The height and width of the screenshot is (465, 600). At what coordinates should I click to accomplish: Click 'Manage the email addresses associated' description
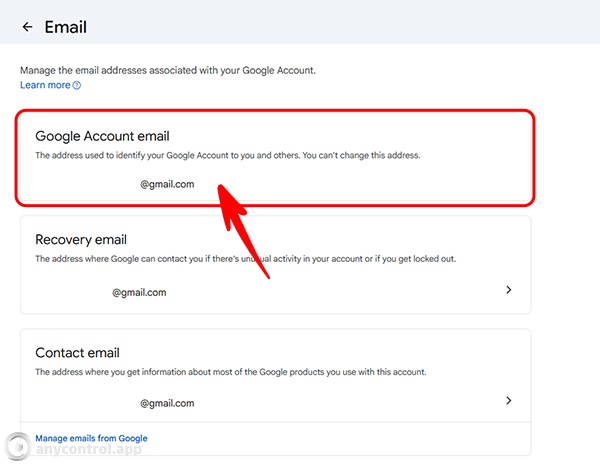click(x=168, y=70)
